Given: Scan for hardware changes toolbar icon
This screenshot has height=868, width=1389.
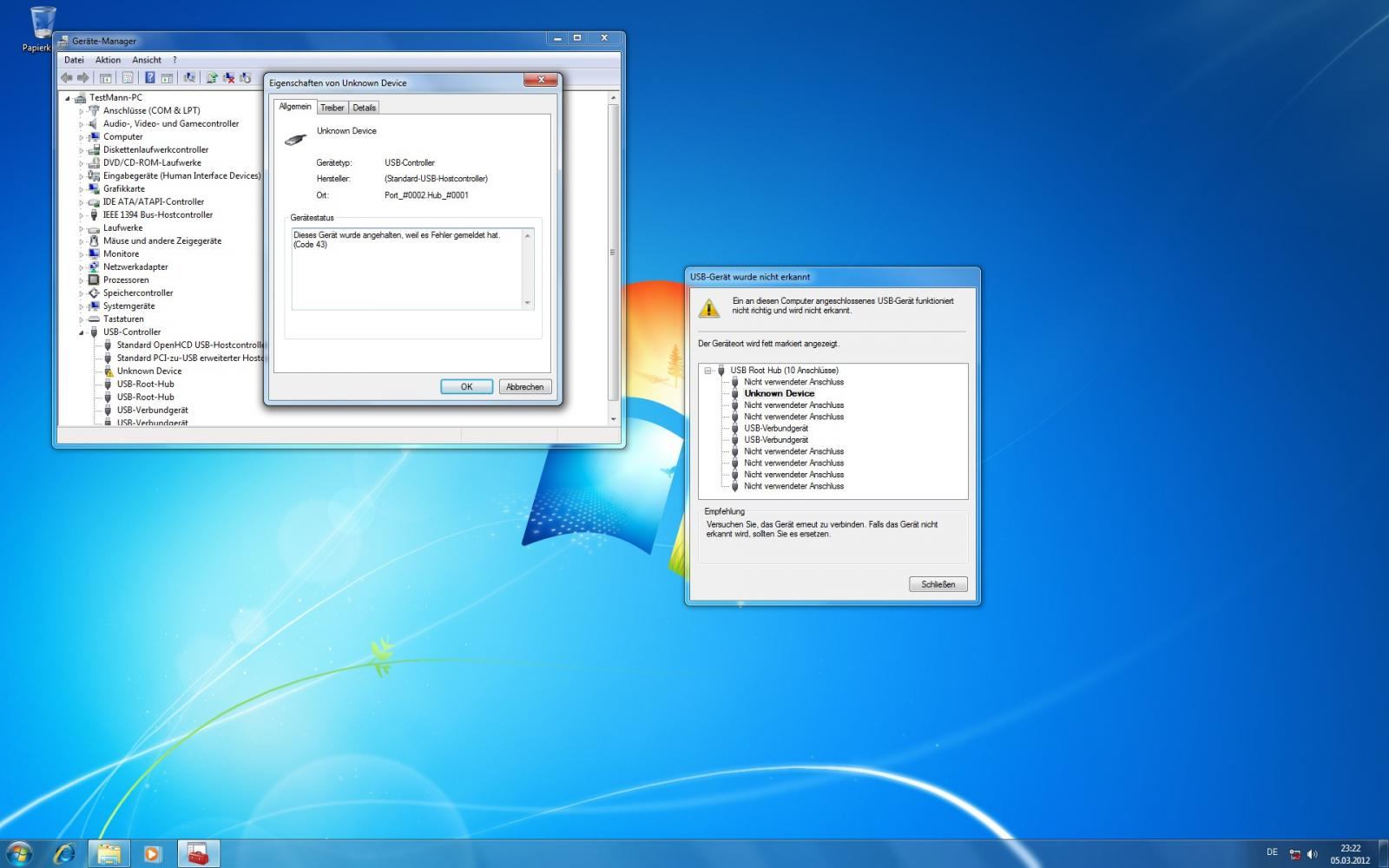Looking at the screenshot, I should (189, 78).
